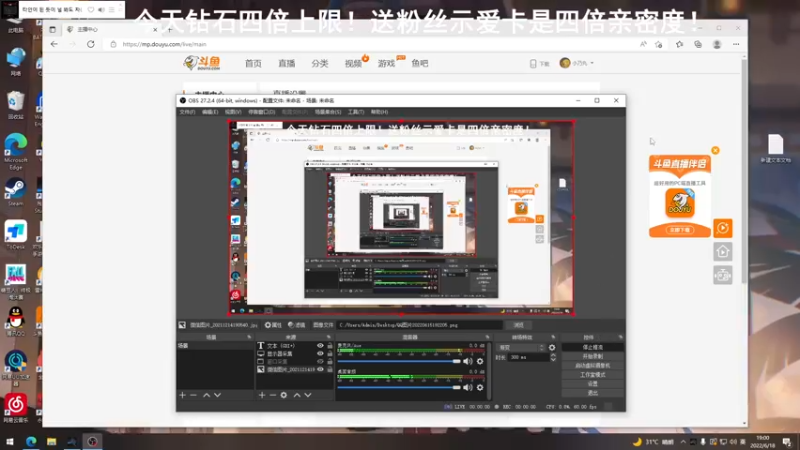Open the browser favorites star icon
The width and height of the screenshot is (800, 450).
point(679,44)
